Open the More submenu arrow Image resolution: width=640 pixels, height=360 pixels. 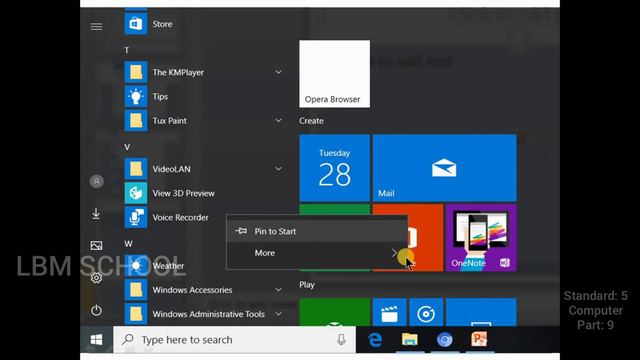[x=394, y=253]
